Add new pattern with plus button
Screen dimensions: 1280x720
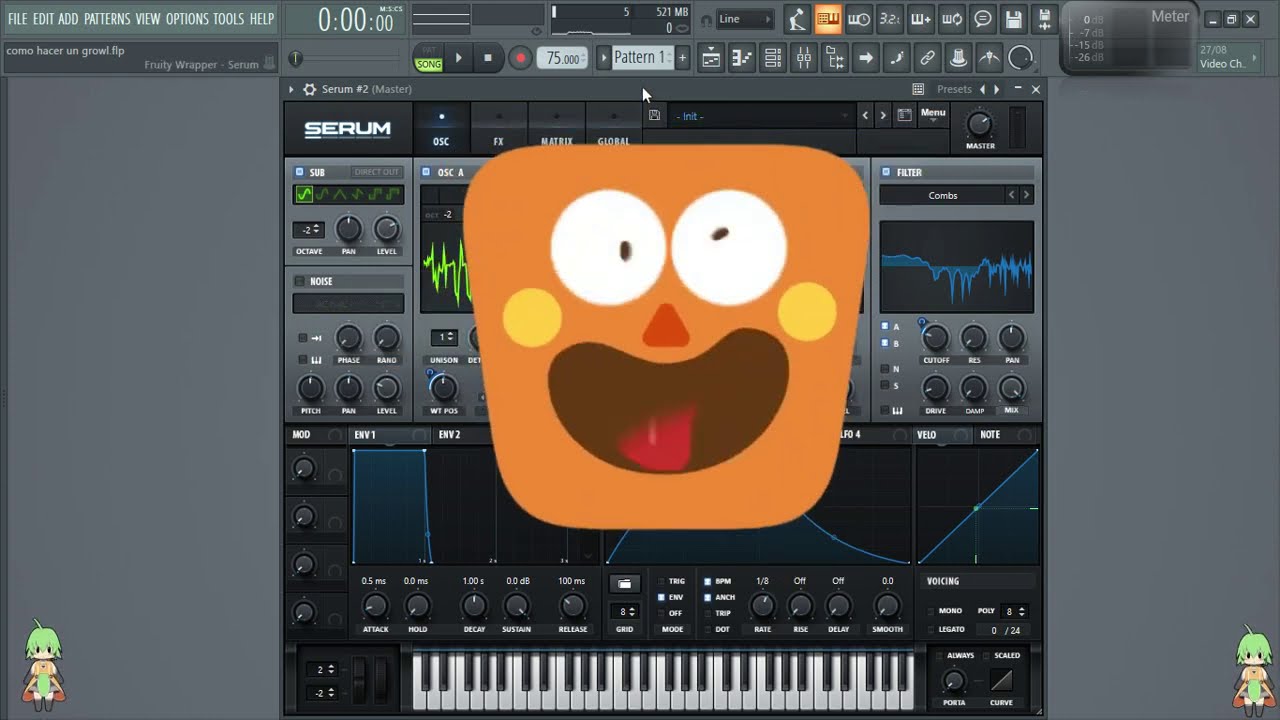coord(682,58)
